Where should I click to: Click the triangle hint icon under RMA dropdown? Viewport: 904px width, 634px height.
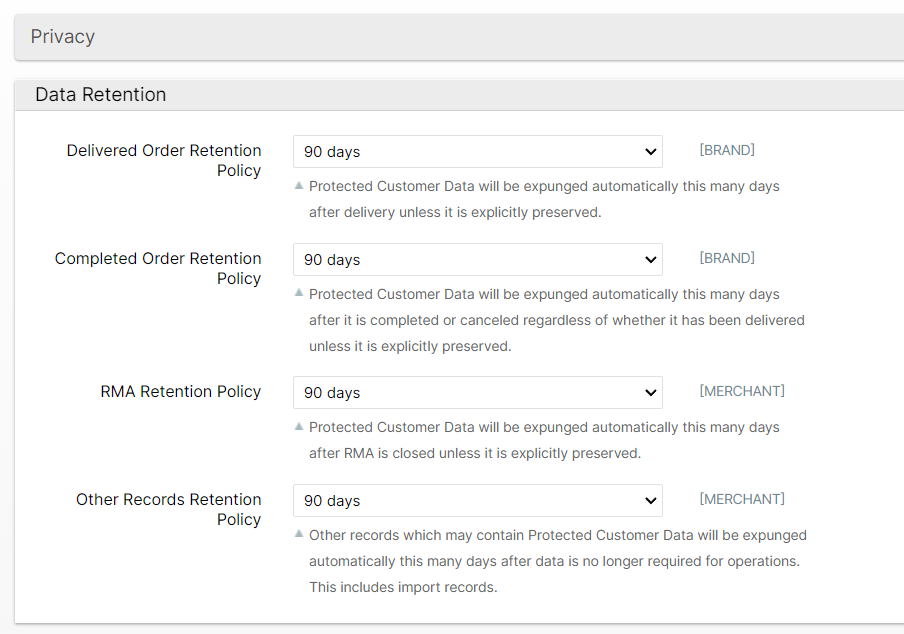point(299,426)
